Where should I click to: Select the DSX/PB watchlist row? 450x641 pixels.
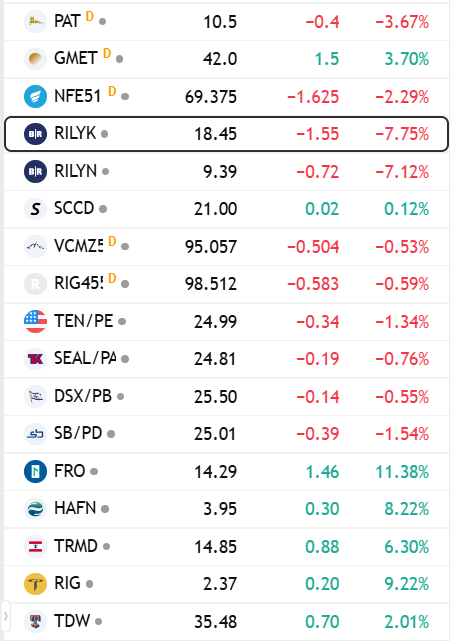tap(226, 397)
